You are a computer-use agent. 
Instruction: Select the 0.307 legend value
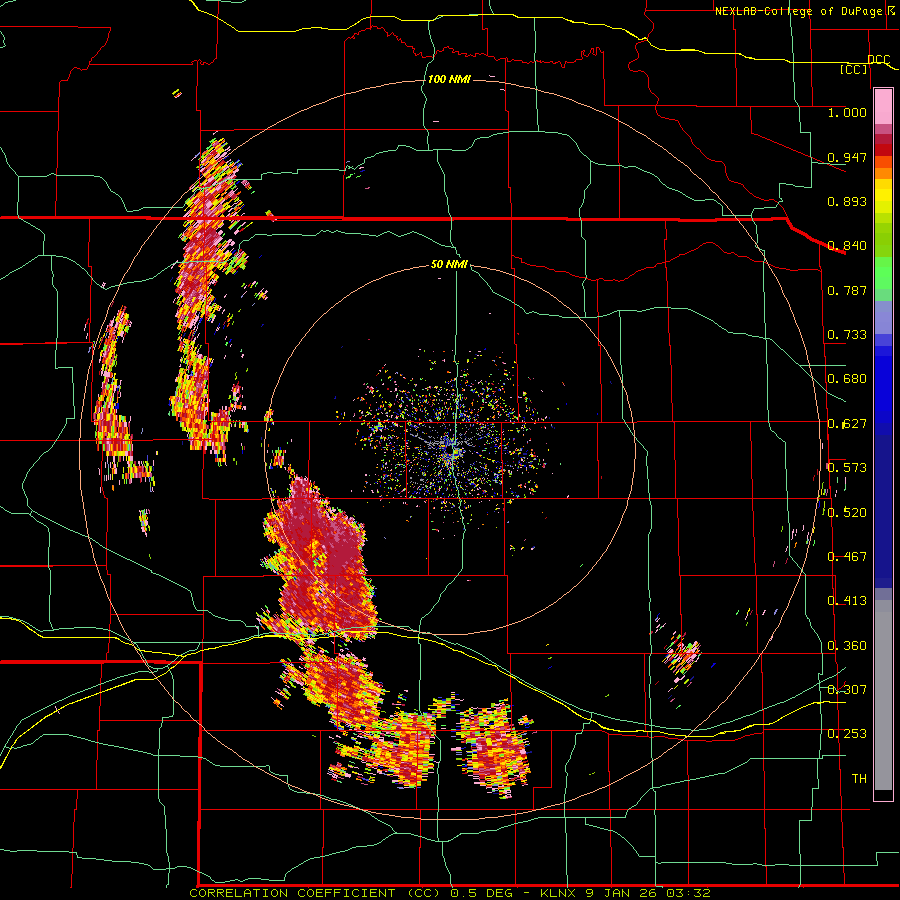pyautogui.click(x=847, y=689)
